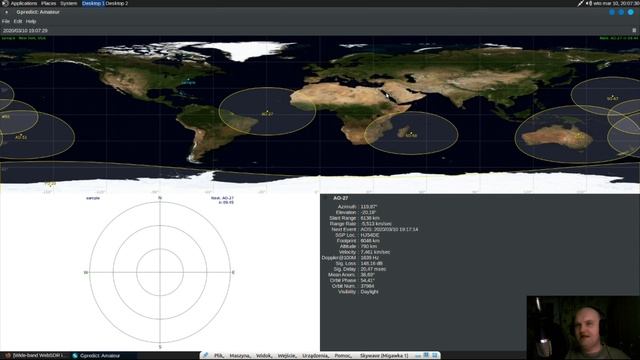Select SO-50 satellite near Madagascar on map
Screen dimensions: 640x360
click(x=411, y=134)
